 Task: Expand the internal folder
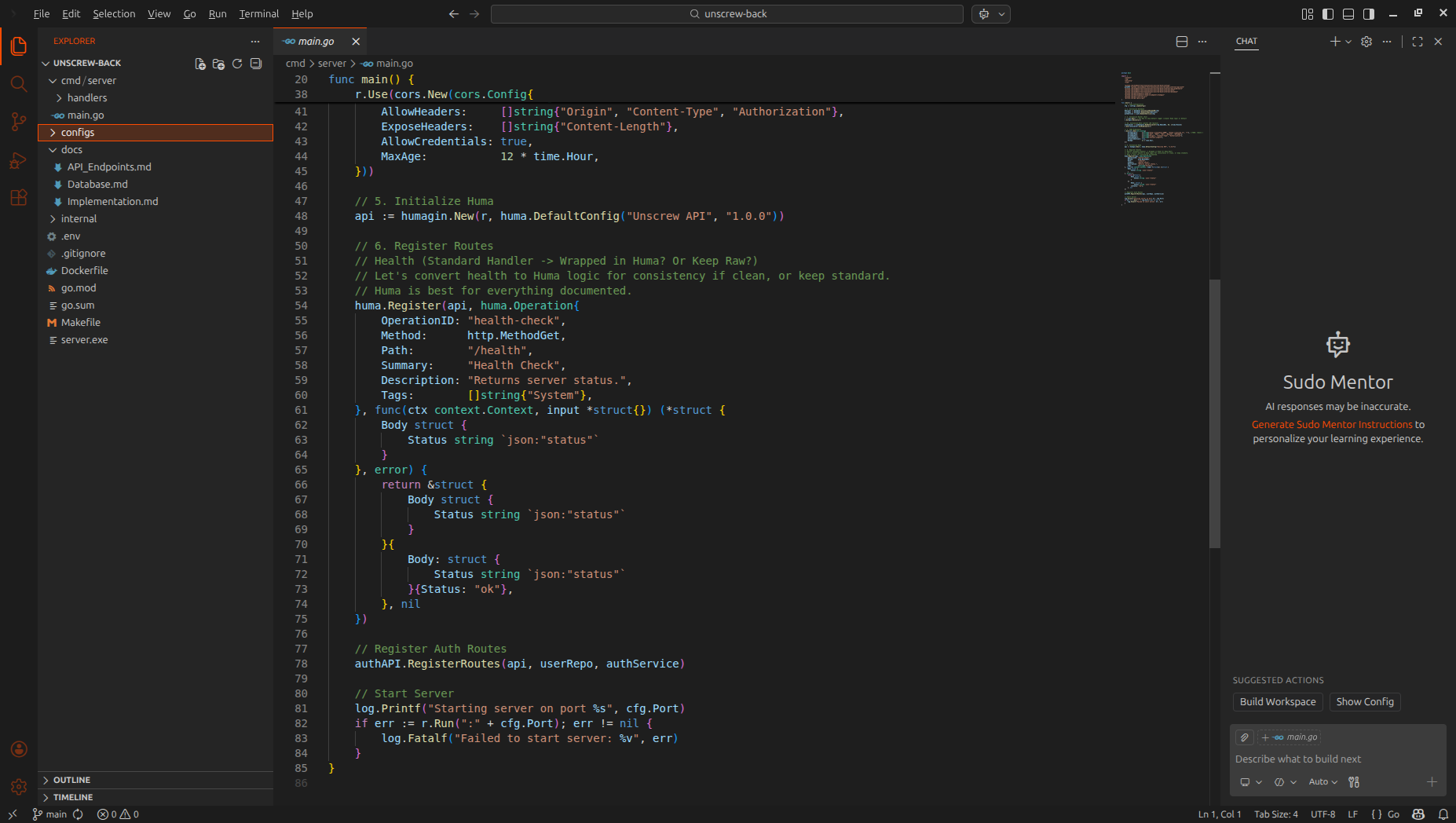click(155, 219)
